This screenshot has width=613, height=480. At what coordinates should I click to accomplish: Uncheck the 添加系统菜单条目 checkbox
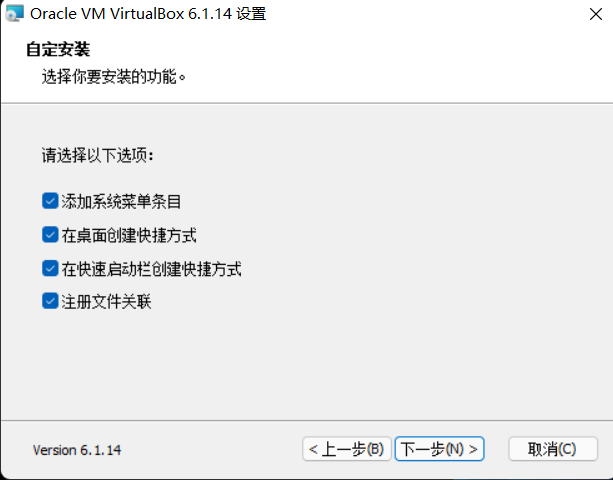point(50,201)
